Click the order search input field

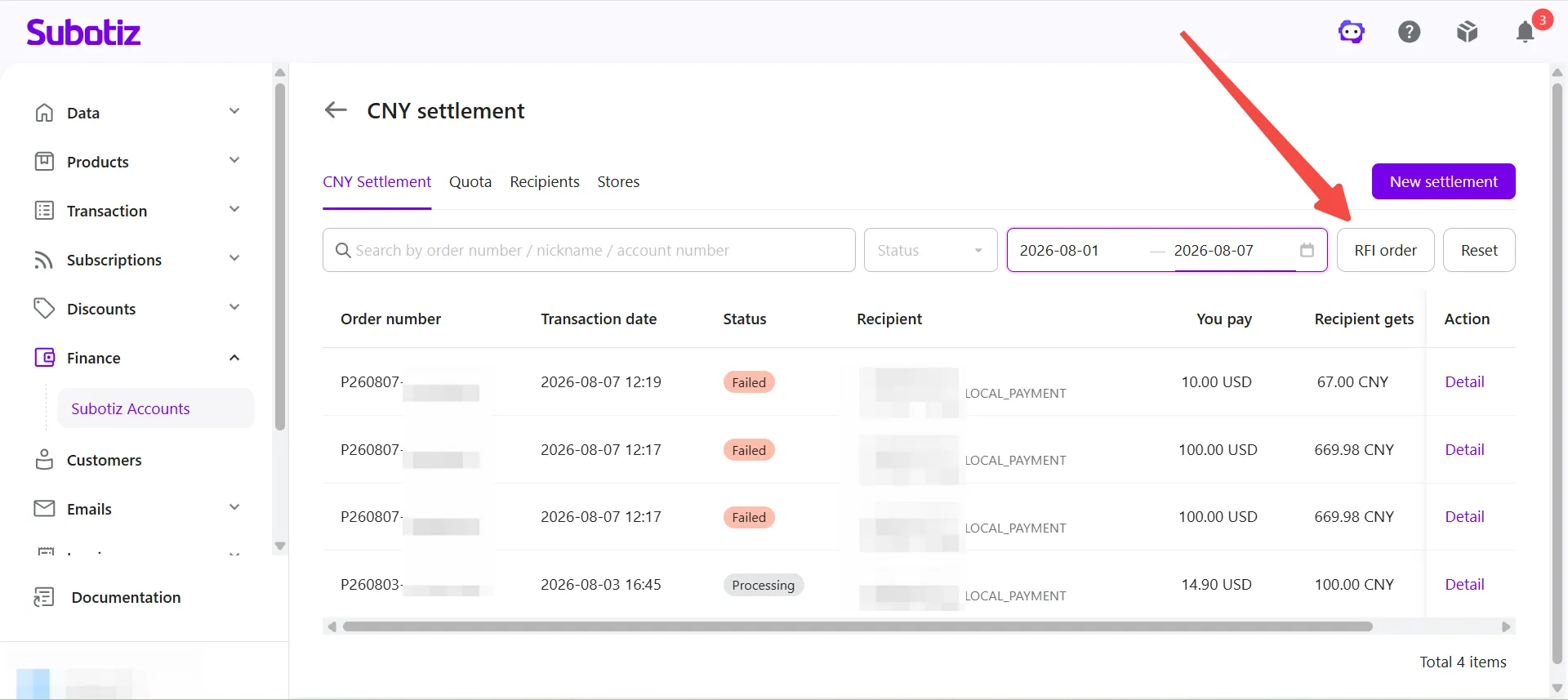click(x=589, y=250)
